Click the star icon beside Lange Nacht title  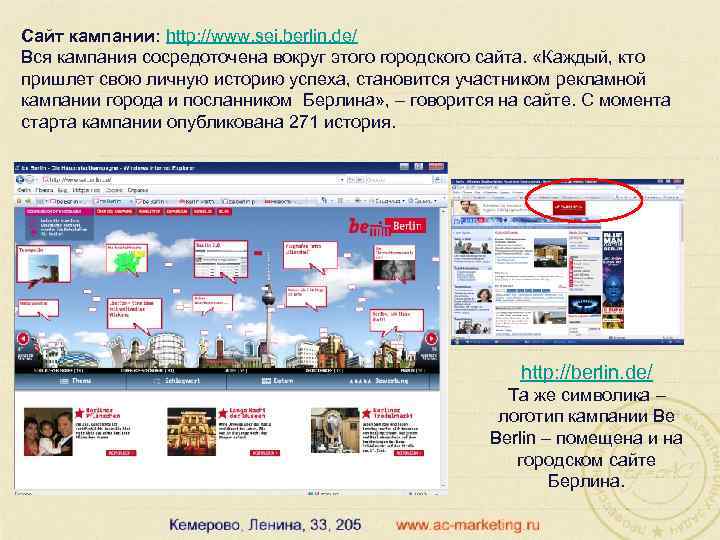coord(223,413)
